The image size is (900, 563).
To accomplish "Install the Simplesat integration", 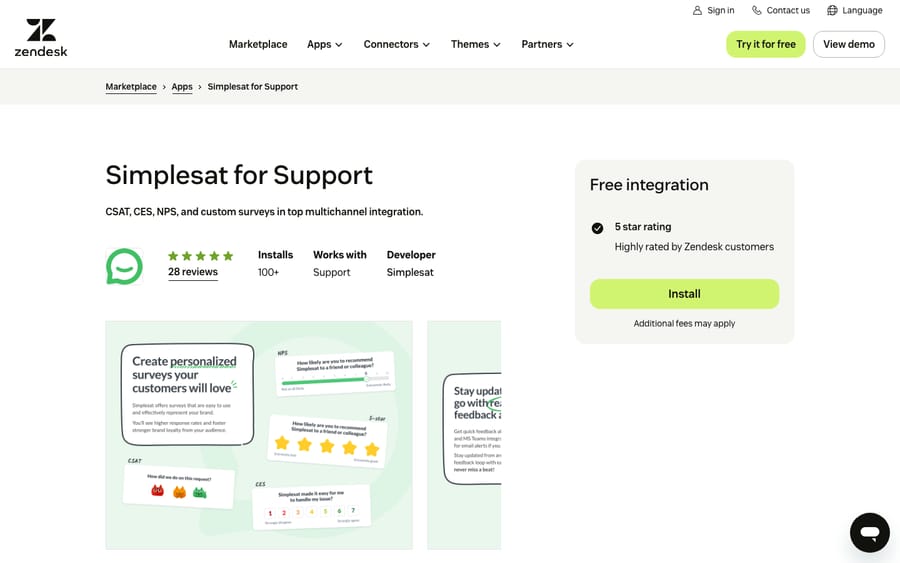I will click(684, 294).
